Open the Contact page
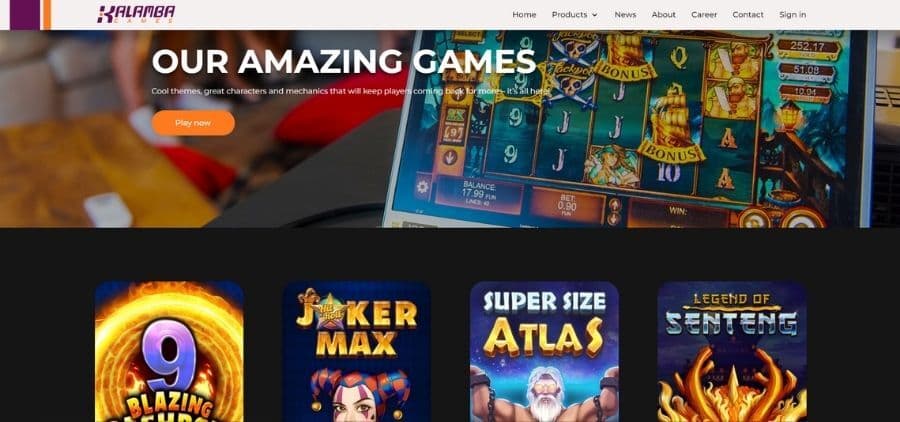Viewport: 900px width, 422px height. [748, 15]
